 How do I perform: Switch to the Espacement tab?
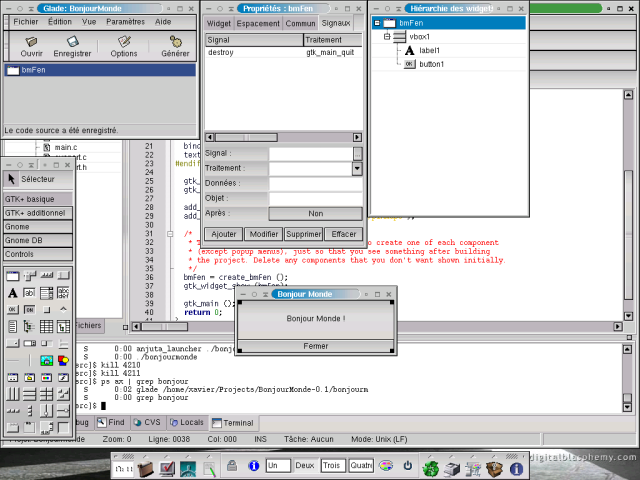click(x=258, y=23)
